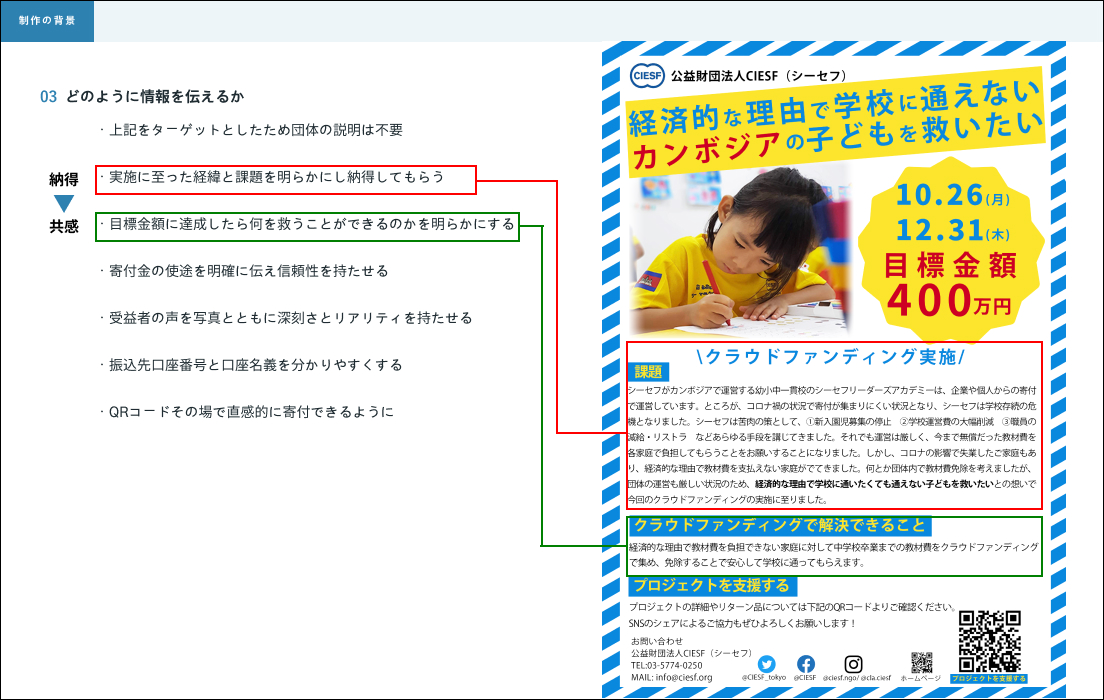Click the red-boxed 実施に至った経緯 bullet
This screenshot has width=1104, height=700.
[x=286, y=179]
